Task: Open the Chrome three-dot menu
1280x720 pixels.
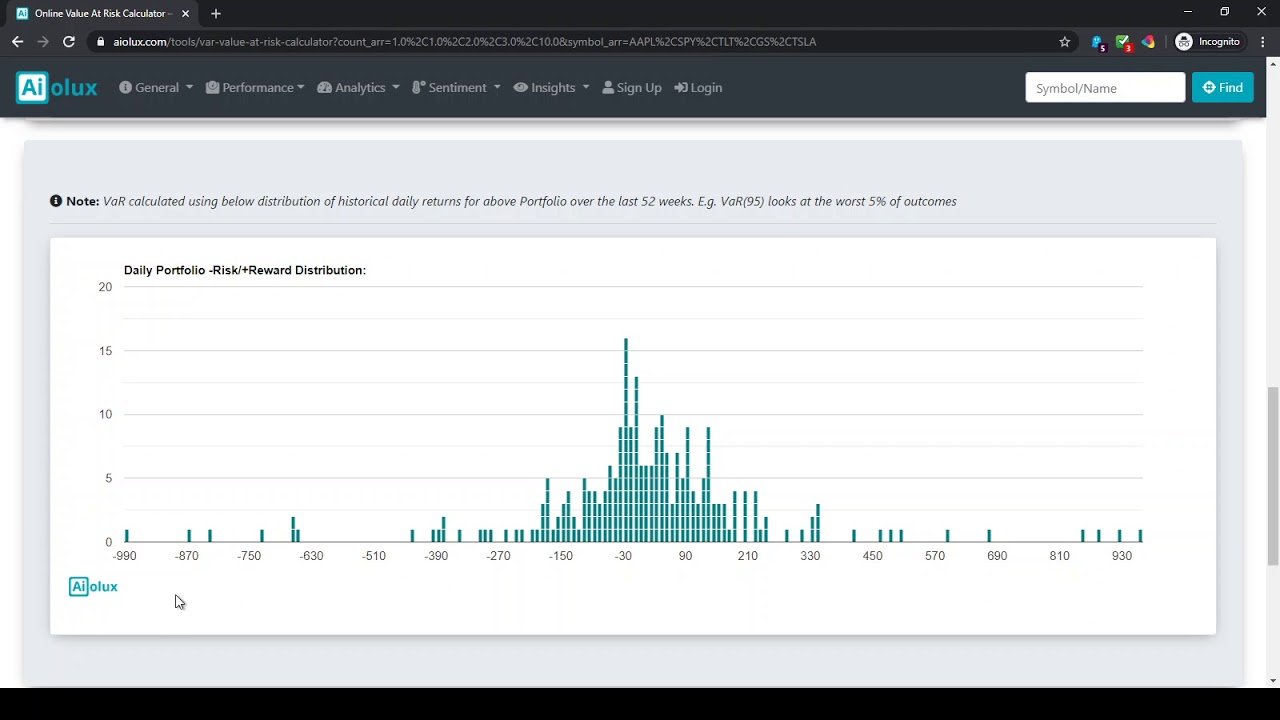Action: 1263,42
